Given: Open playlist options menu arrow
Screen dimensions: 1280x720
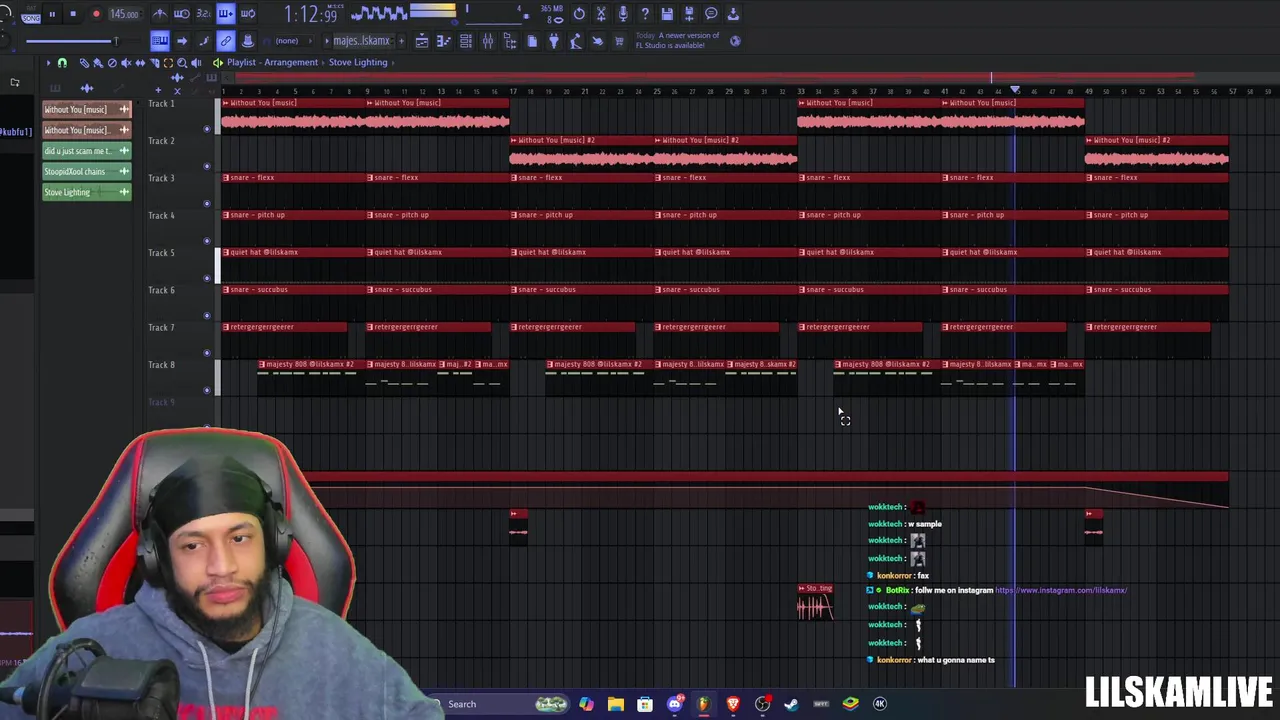Looking at the screenshot, I should coord(48,62).
